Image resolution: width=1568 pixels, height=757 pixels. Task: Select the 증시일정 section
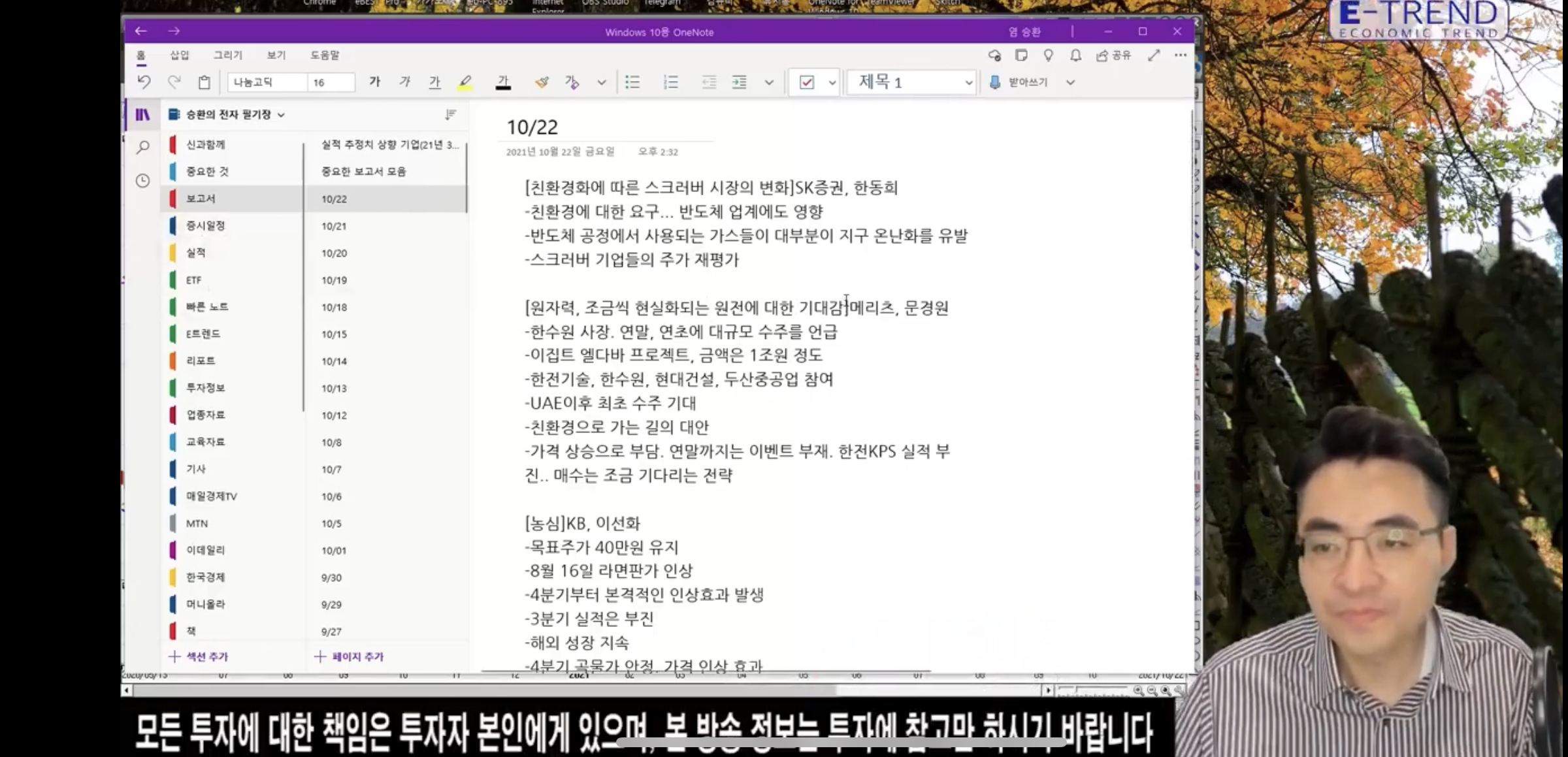click(232, 225)
